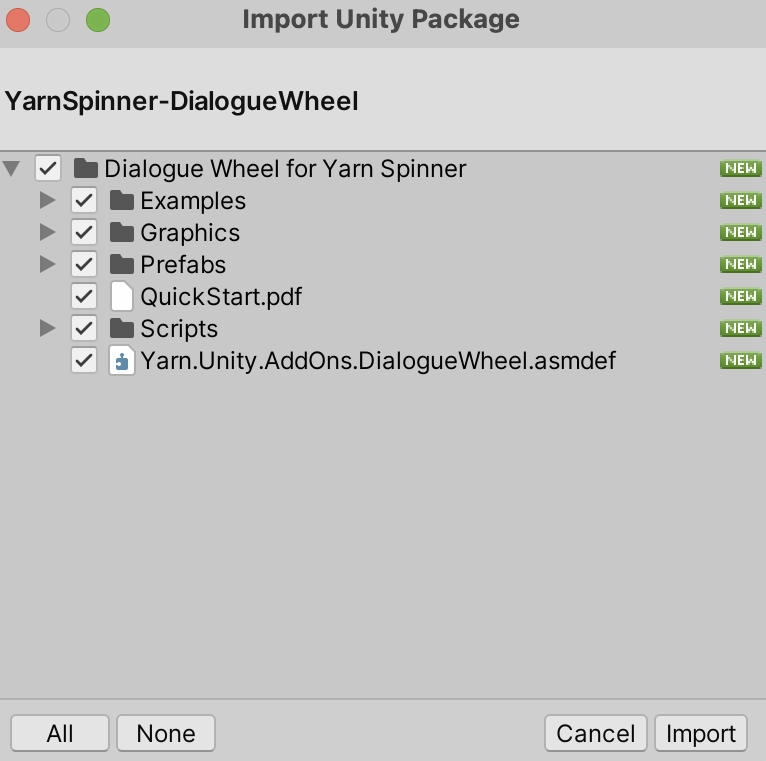This screenshot has width=766, height=761.
Task: Uncheck the QuickStart.pdf checkbox
Action: [x=84, y=296]
